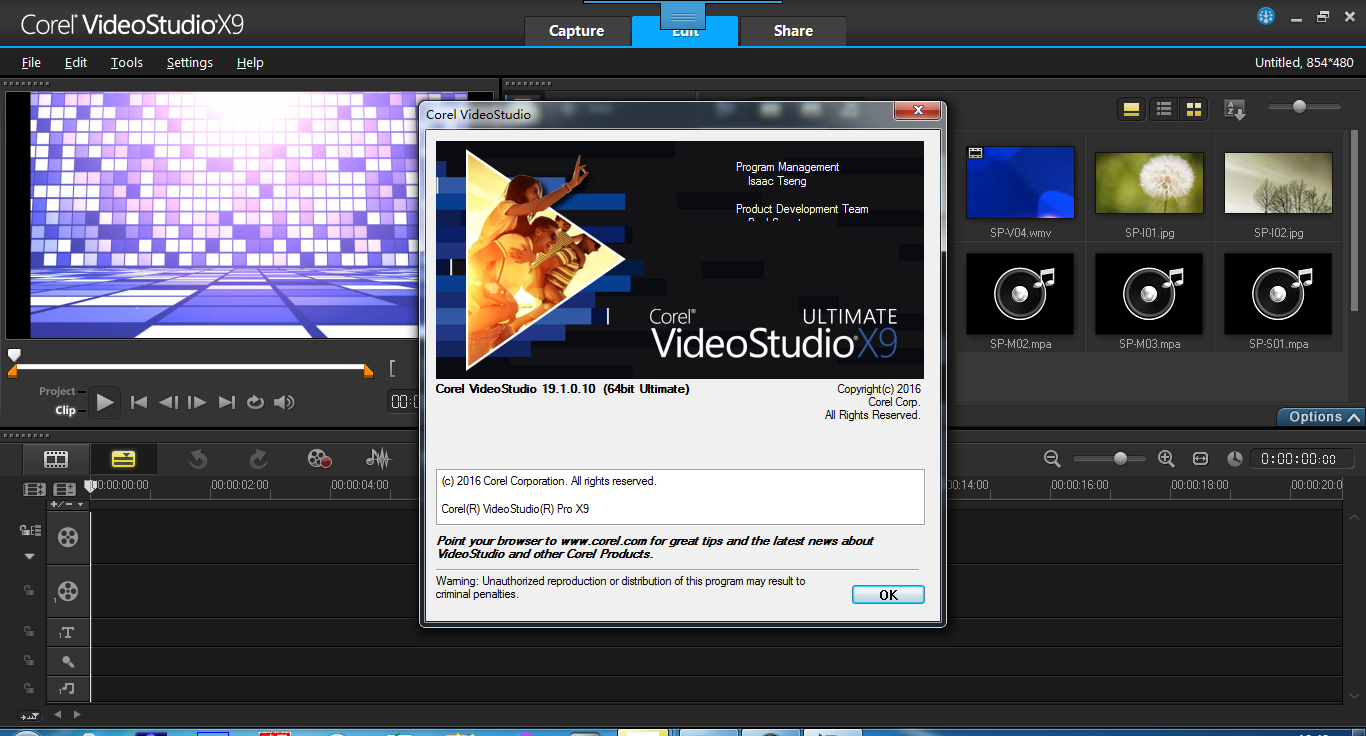Open the Settings menu
1366x736 pixels.
tap(190, 62)
